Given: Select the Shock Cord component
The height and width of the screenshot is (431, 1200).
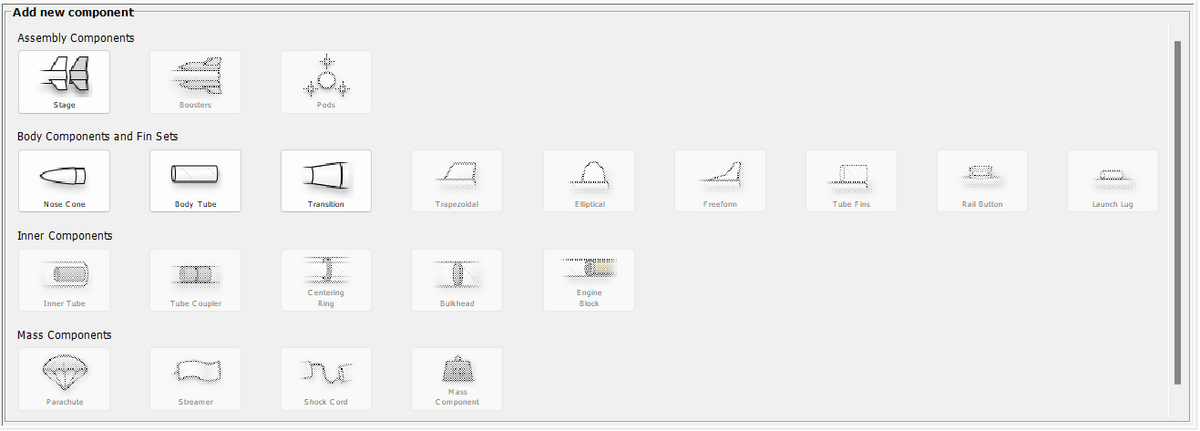Looking at the screenshot, I should click(326, 379).
